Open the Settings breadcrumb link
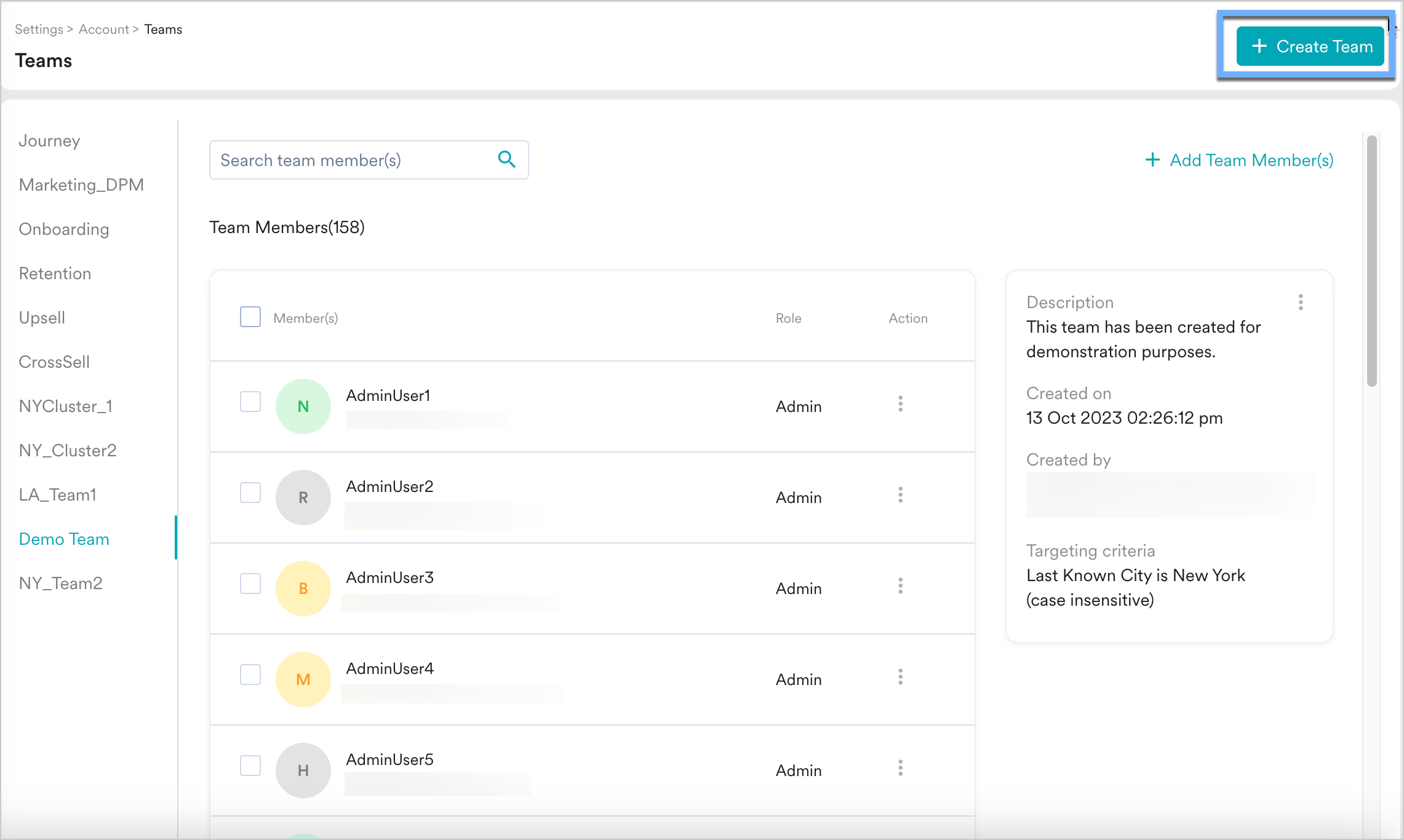The image size is (1404, 840). point(38,29)
